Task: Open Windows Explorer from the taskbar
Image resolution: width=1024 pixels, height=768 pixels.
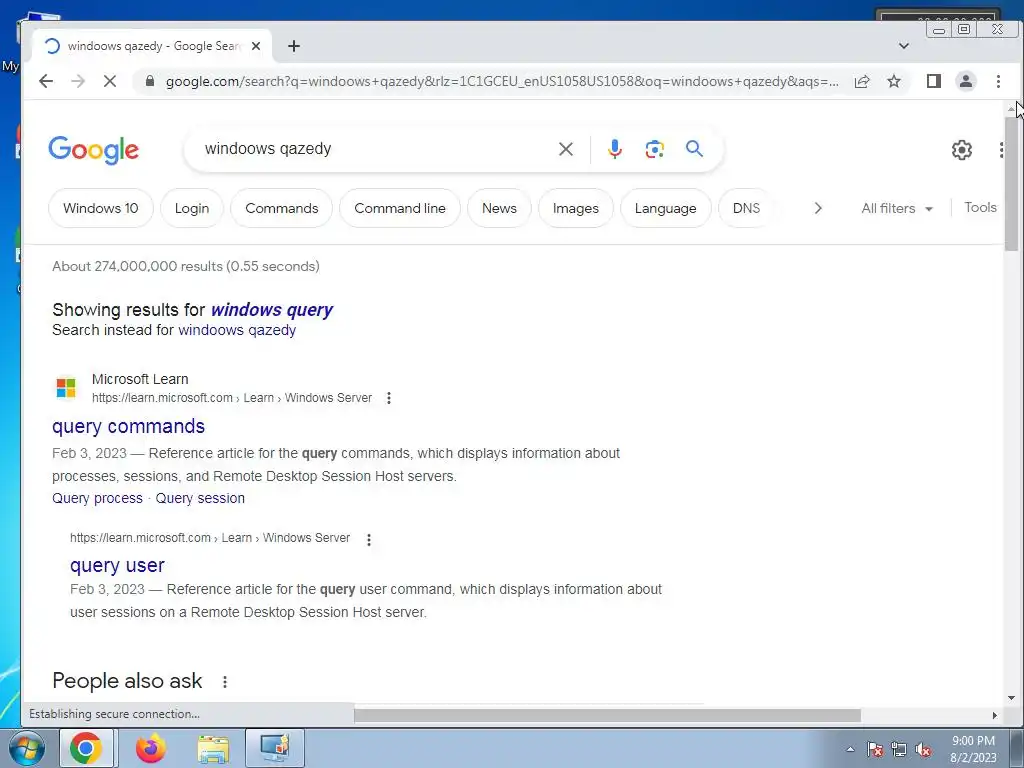Action: pos(213,748)
